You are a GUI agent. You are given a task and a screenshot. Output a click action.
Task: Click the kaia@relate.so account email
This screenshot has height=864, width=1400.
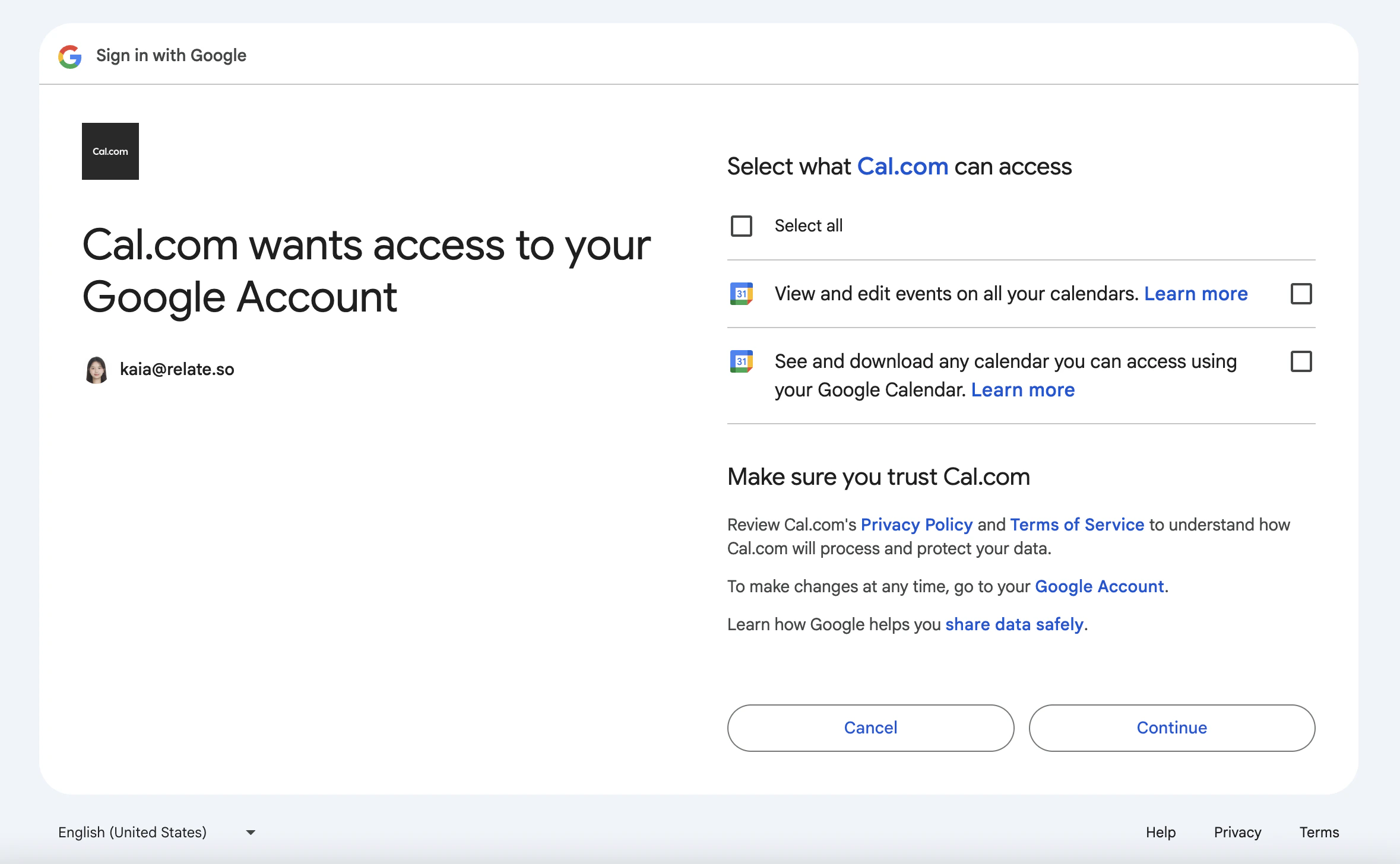[x=176, y=369]
